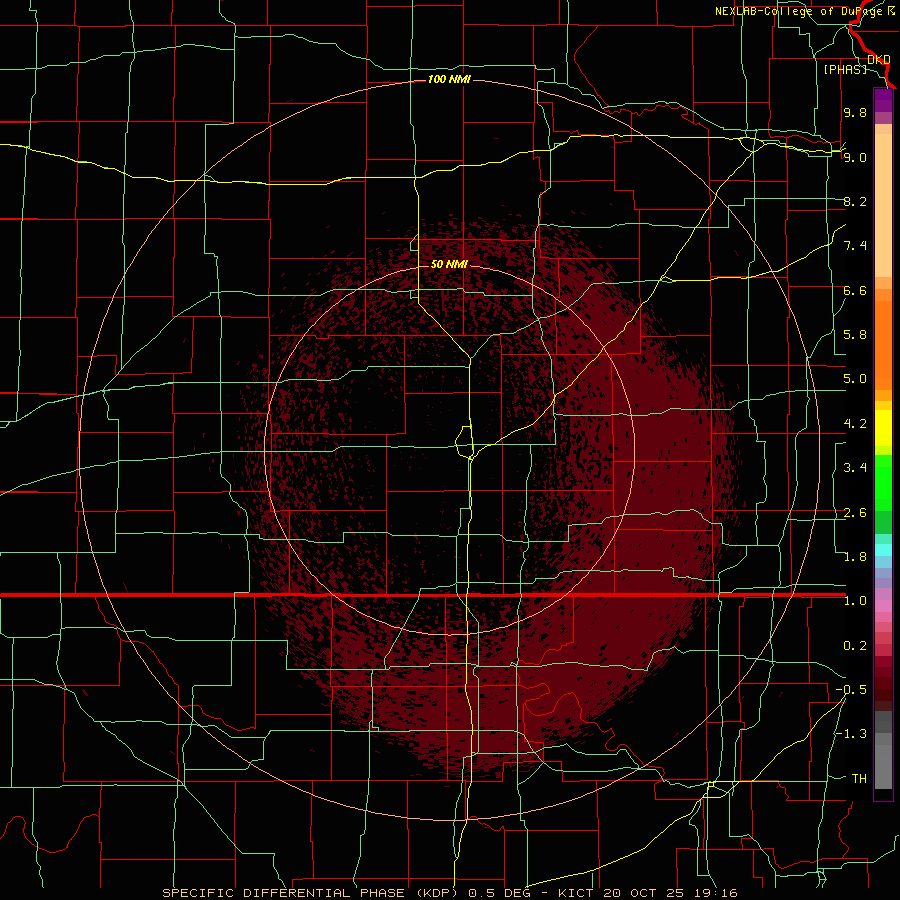Click the 8.2 legend value
The image size is (900, 900).
[x=855, y=201]
